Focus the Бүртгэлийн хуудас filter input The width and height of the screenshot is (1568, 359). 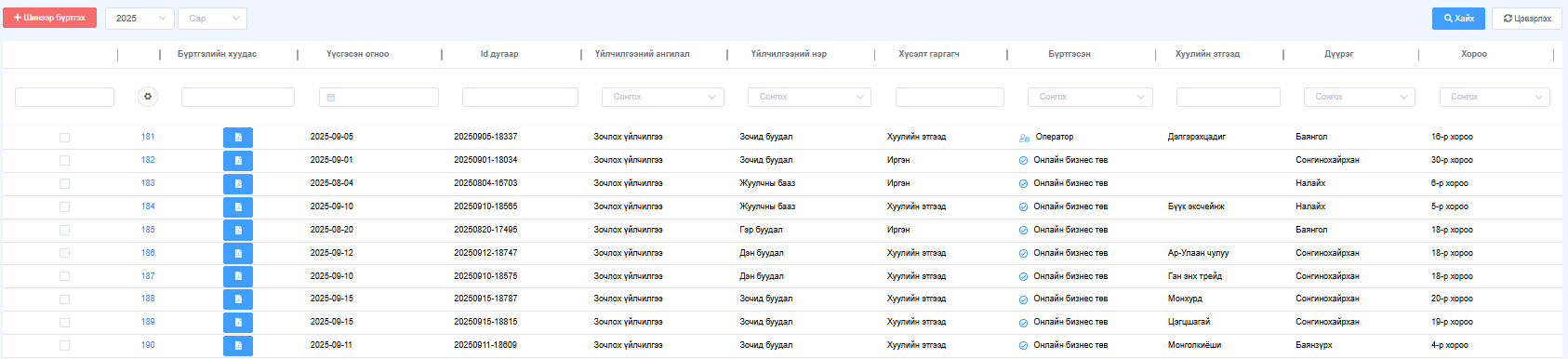238,97
